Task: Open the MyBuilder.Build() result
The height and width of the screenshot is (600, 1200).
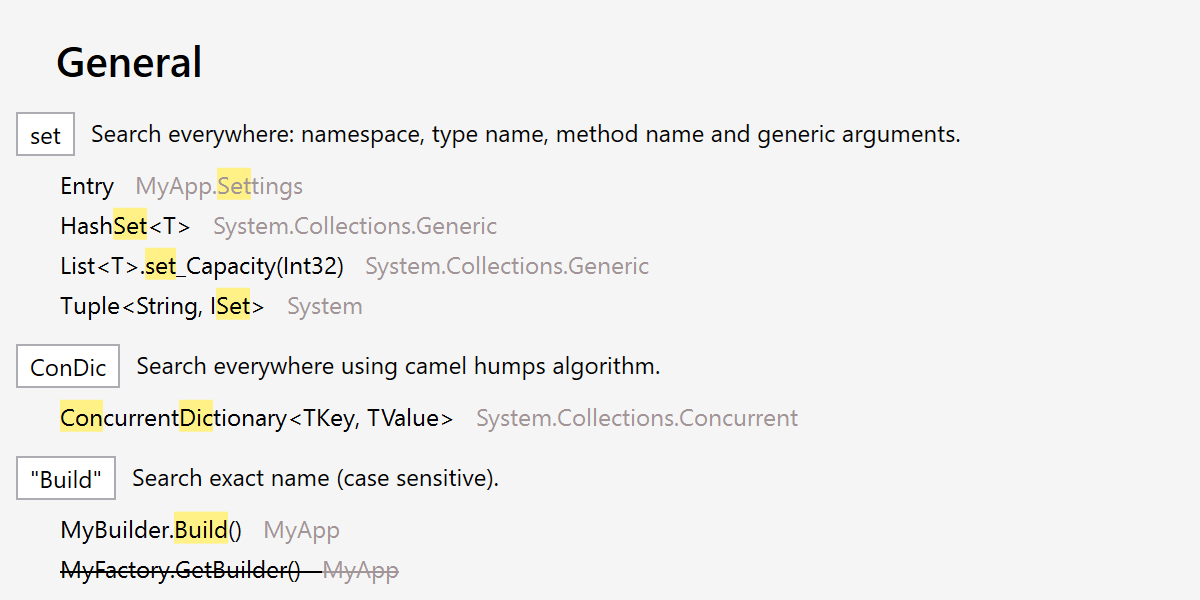Action: point(151,530)
